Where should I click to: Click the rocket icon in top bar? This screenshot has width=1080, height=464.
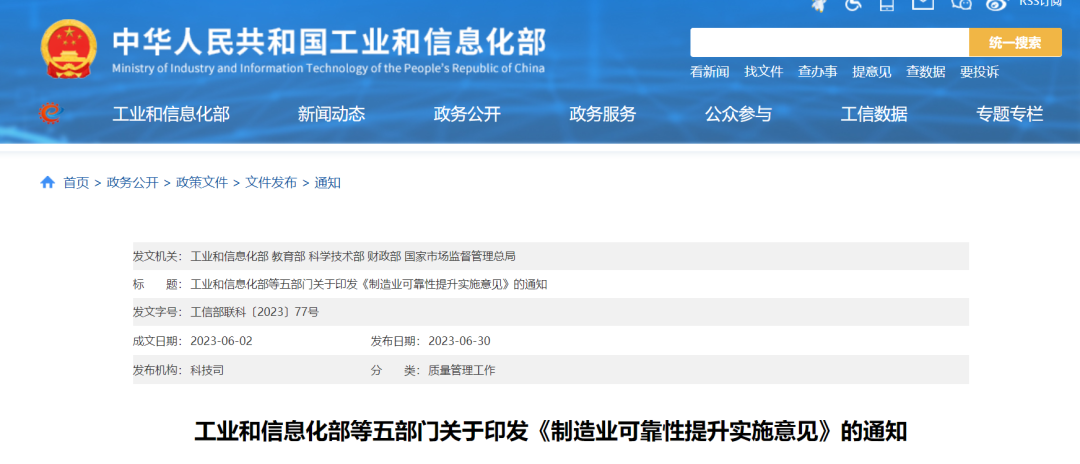click(x=818, y=5)
